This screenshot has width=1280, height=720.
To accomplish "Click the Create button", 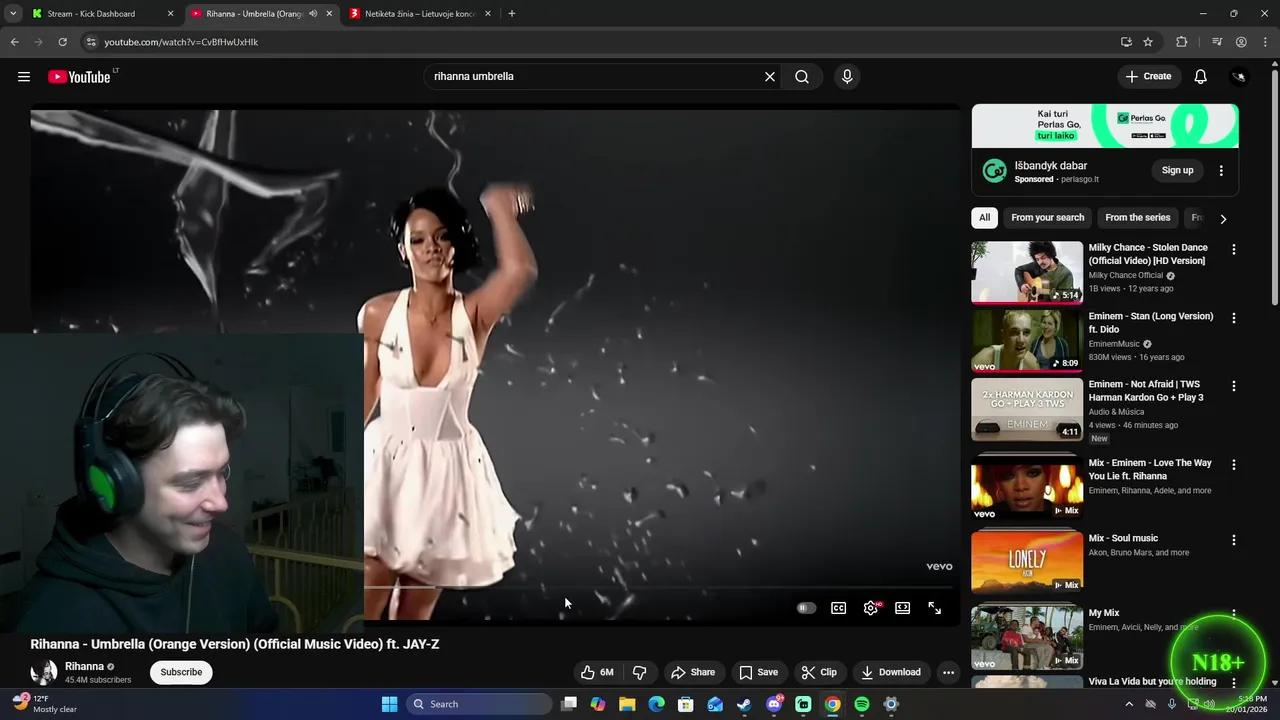I will click(x=1148, y=77).
